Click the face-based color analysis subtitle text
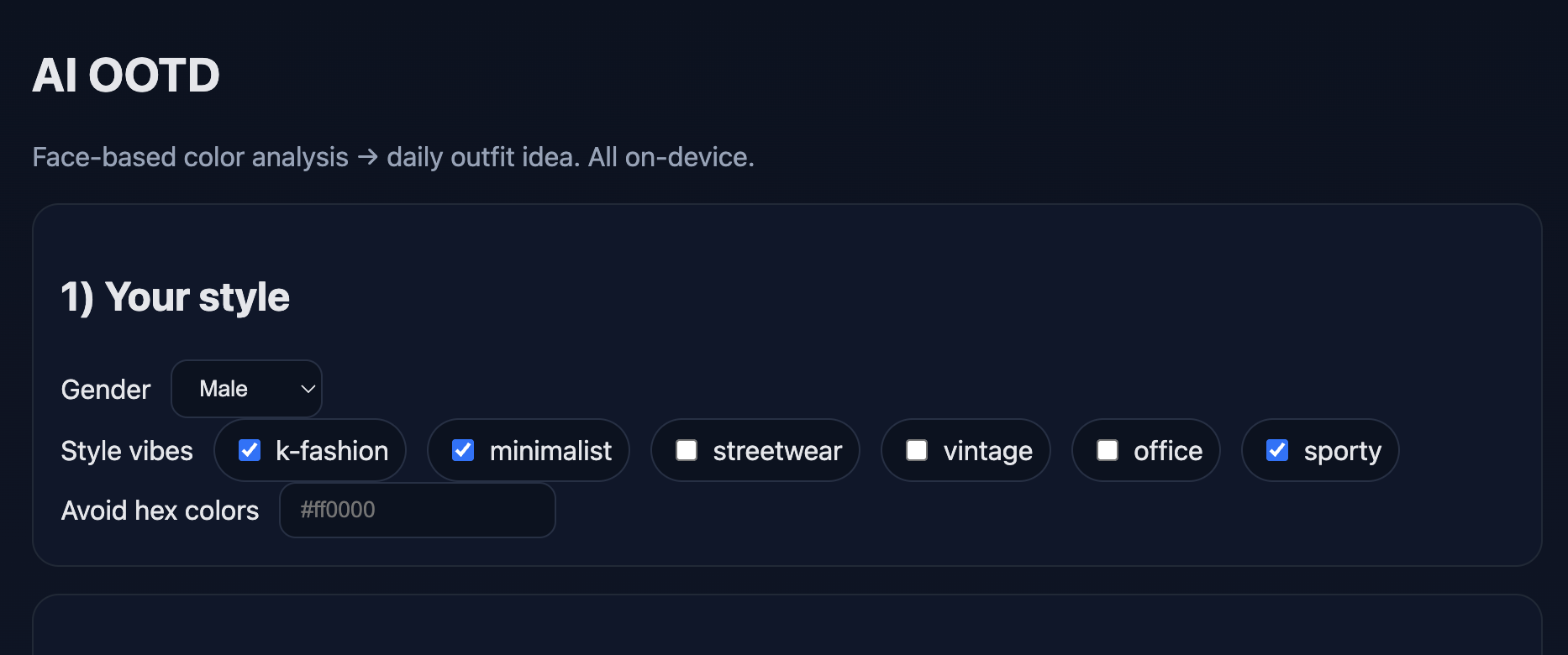 pyautogui.click(x=393, y=157)
